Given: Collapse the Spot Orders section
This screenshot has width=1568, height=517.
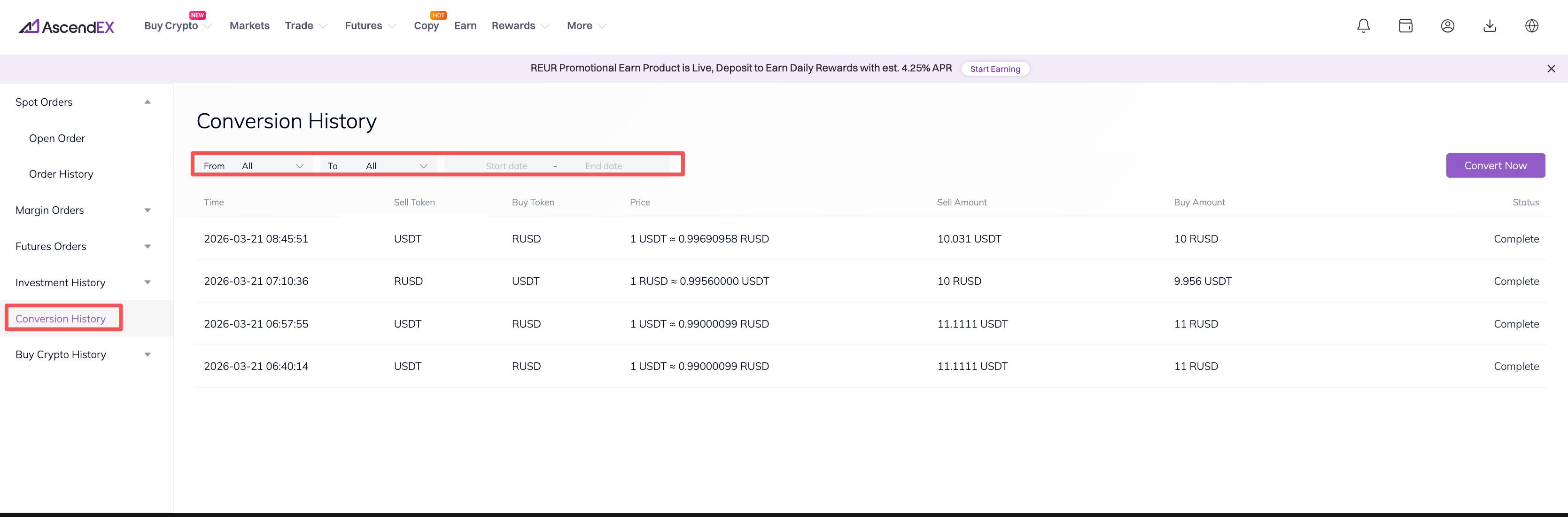Looking at the screenshot, I should pyautogui.click(x=147, y=102).
